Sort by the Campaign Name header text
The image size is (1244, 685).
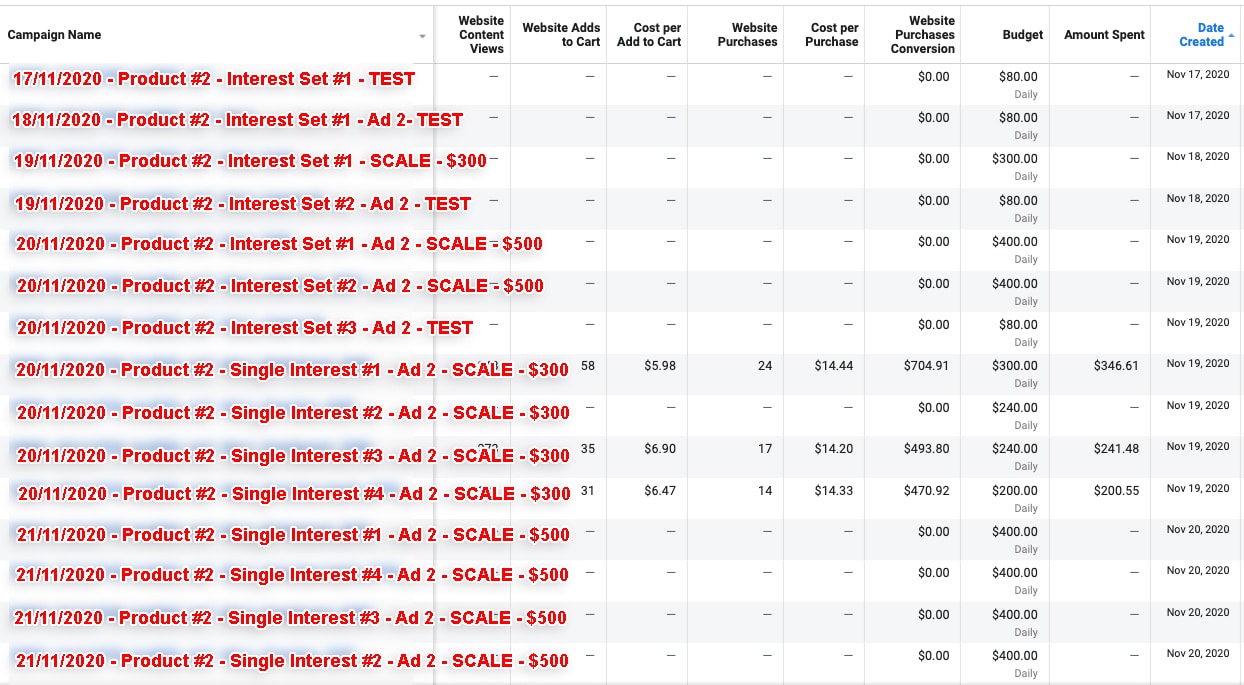[54, 35]
